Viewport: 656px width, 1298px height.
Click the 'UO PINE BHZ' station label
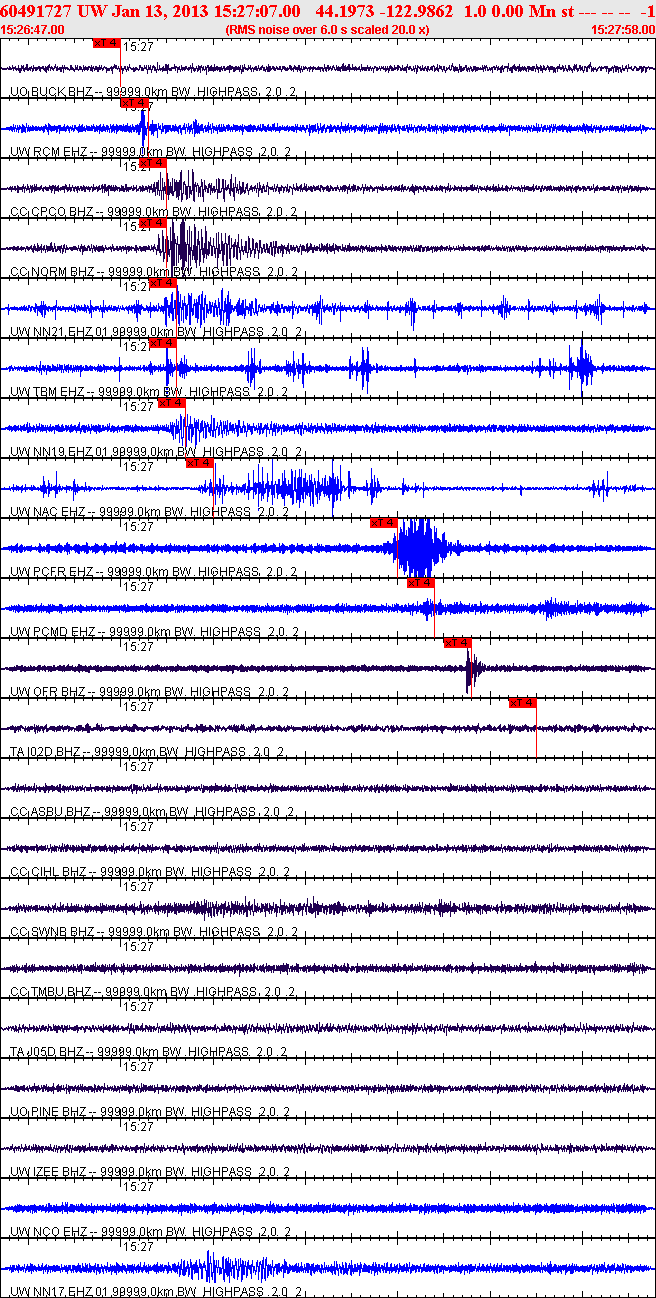[47, 1111]
